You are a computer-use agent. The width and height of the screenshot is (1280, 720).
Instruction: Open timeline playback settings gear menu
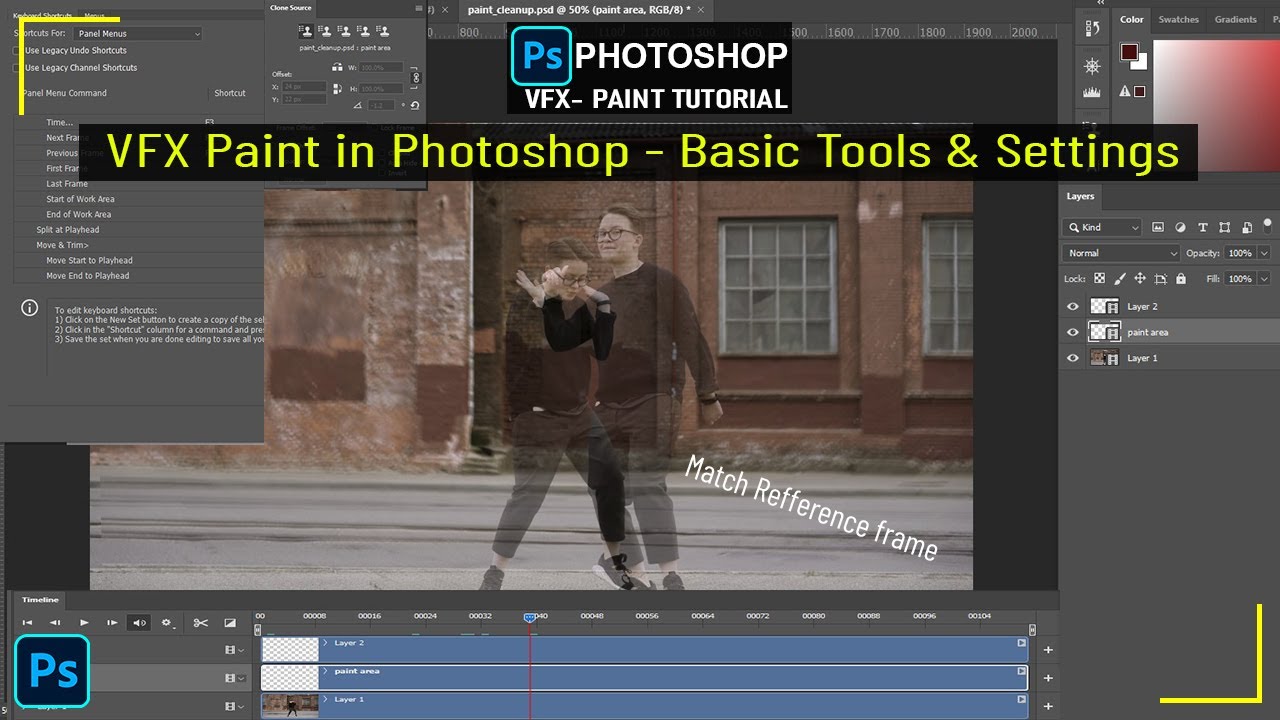point(167,623)
